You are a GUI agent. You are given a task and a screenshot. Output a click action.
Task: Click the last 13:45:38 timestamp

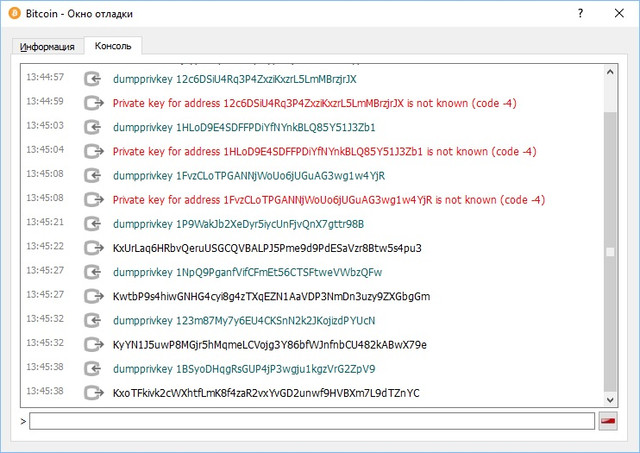pyautogui.click(x=45, y=391)
